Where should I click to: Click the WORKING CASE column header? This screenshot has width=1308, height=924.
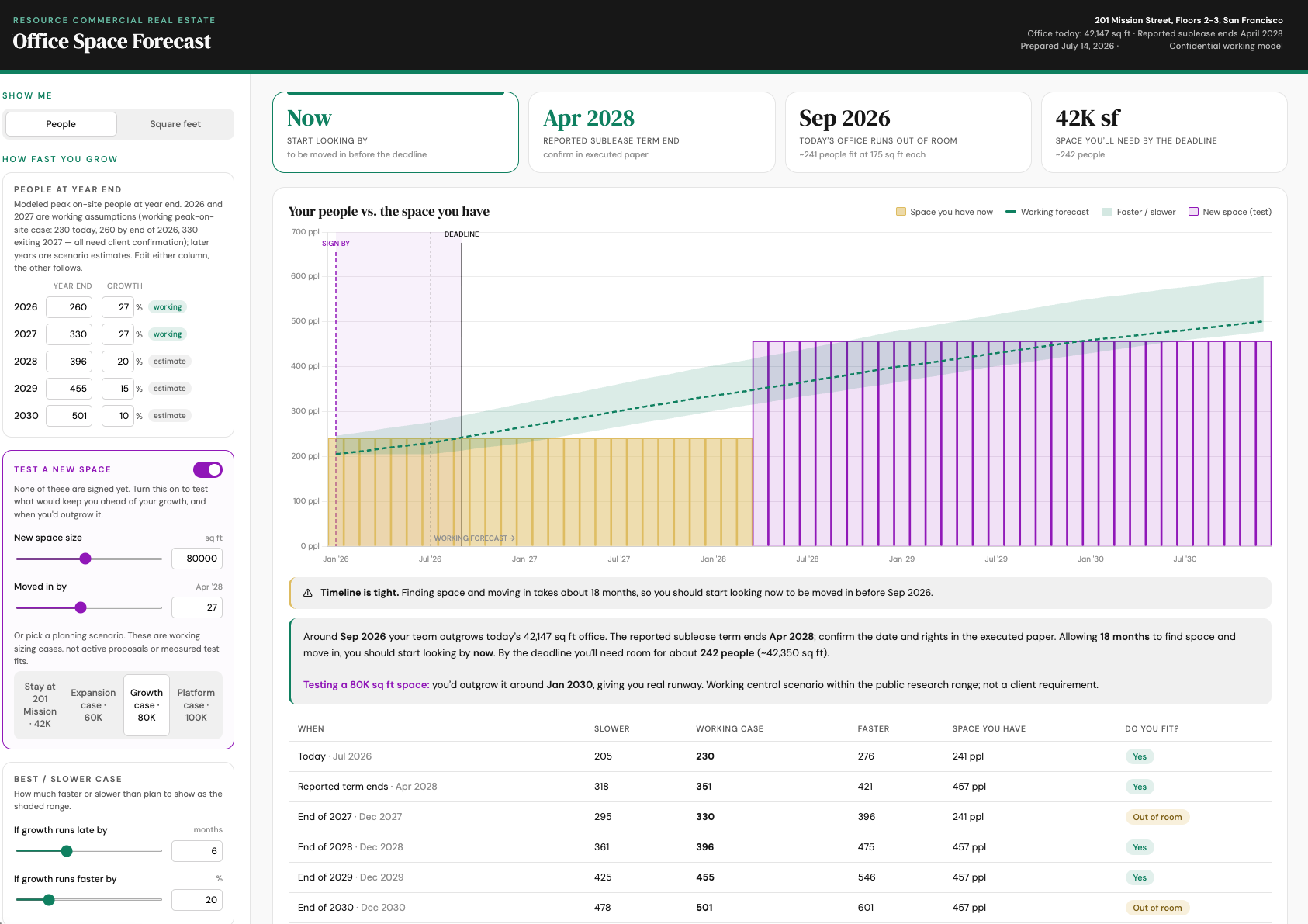(x=729, y=729)
